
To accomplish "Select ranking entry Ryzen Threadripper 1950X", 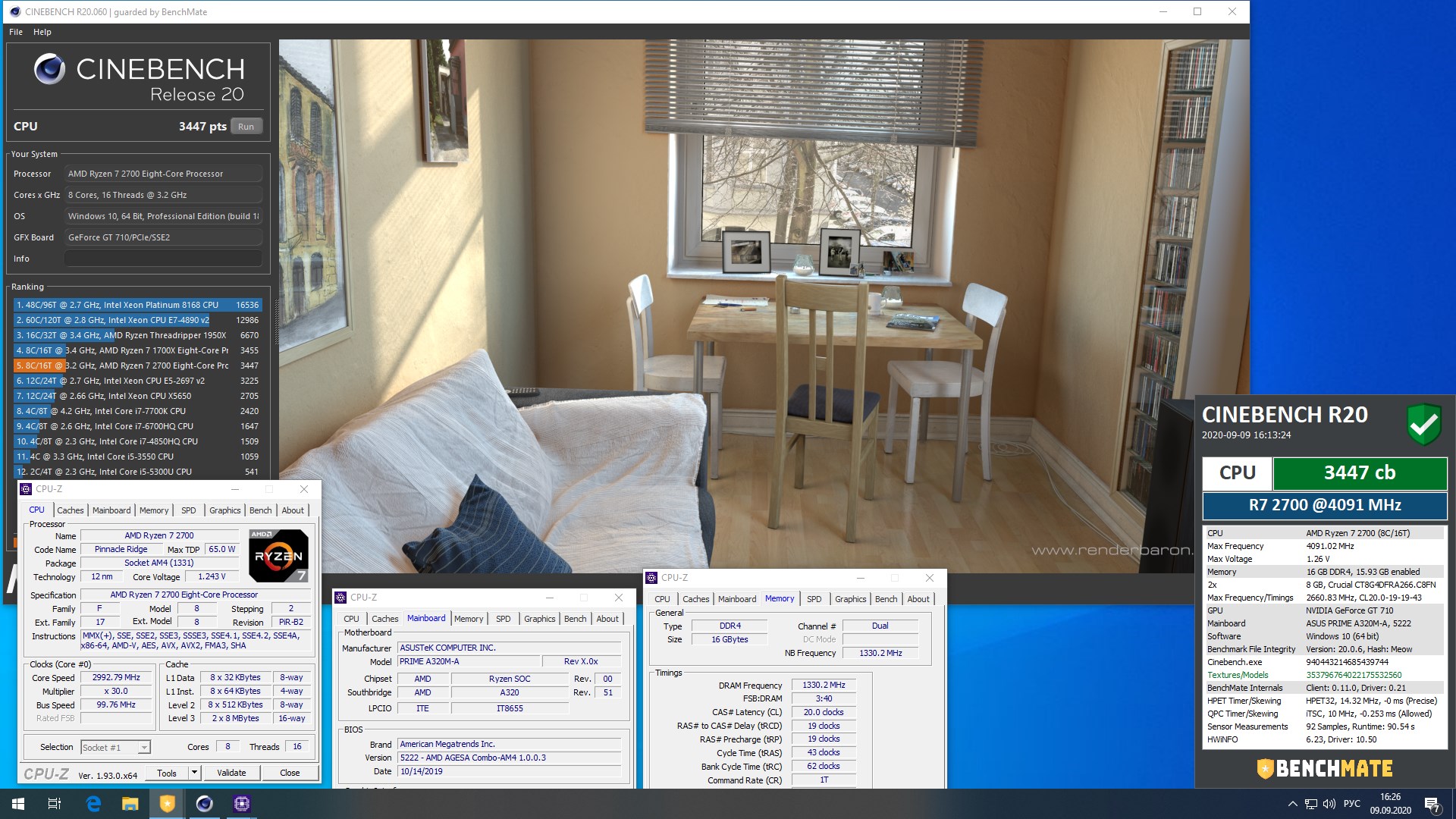I will 137,335.
